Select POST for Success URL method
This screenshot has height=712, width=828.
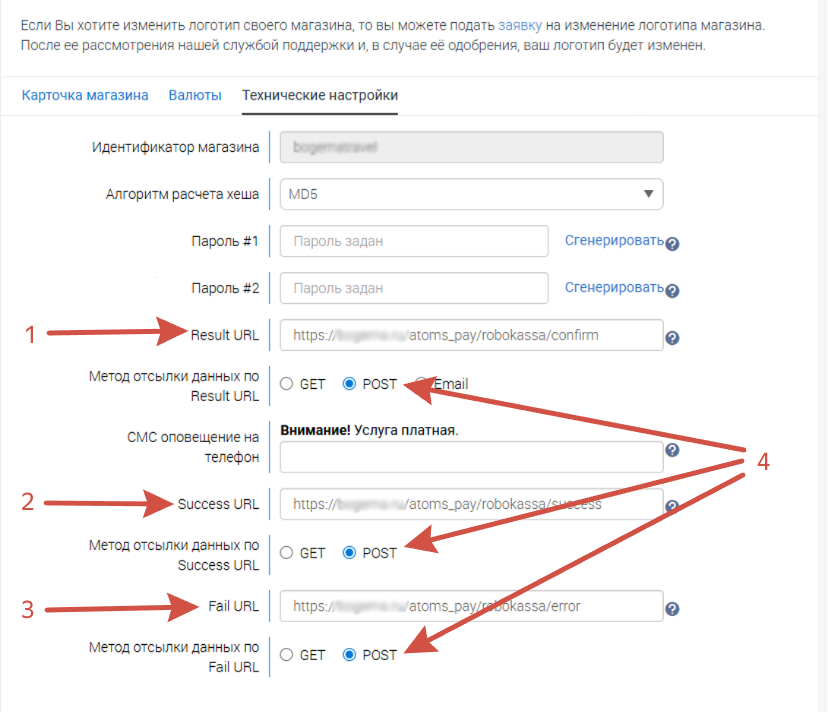[x=349, y=553]
